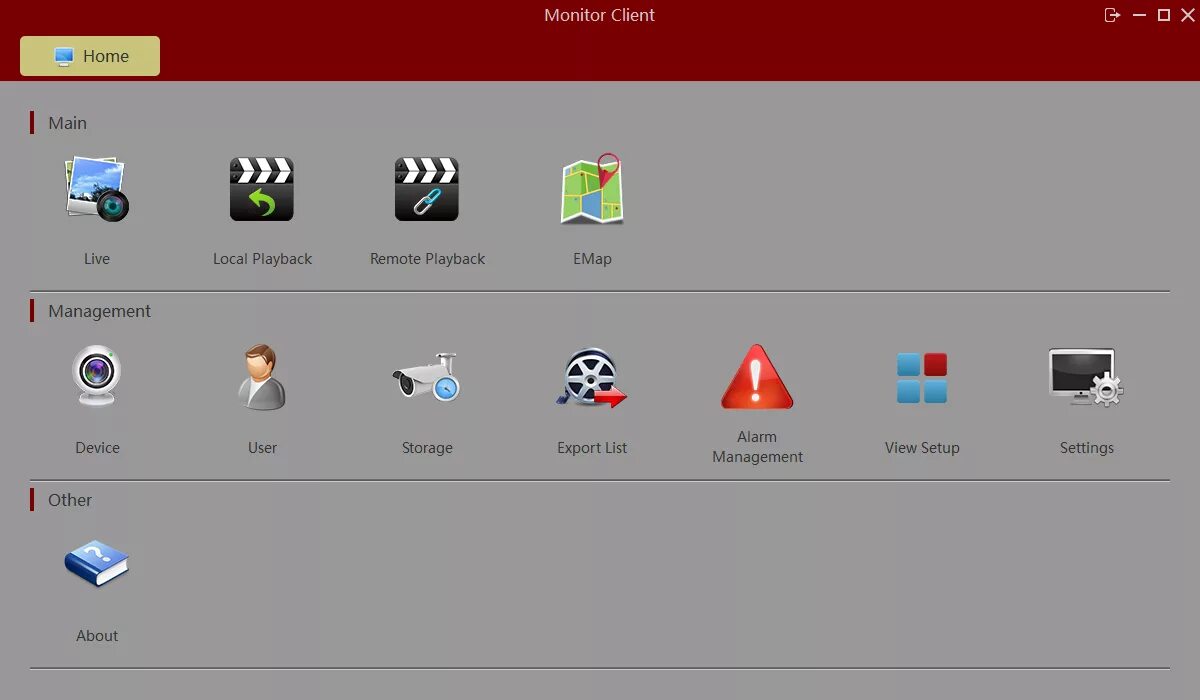The width and height of the screenshot is (1200, 700).
Task: Click the Device label
Action: point(97,448)
